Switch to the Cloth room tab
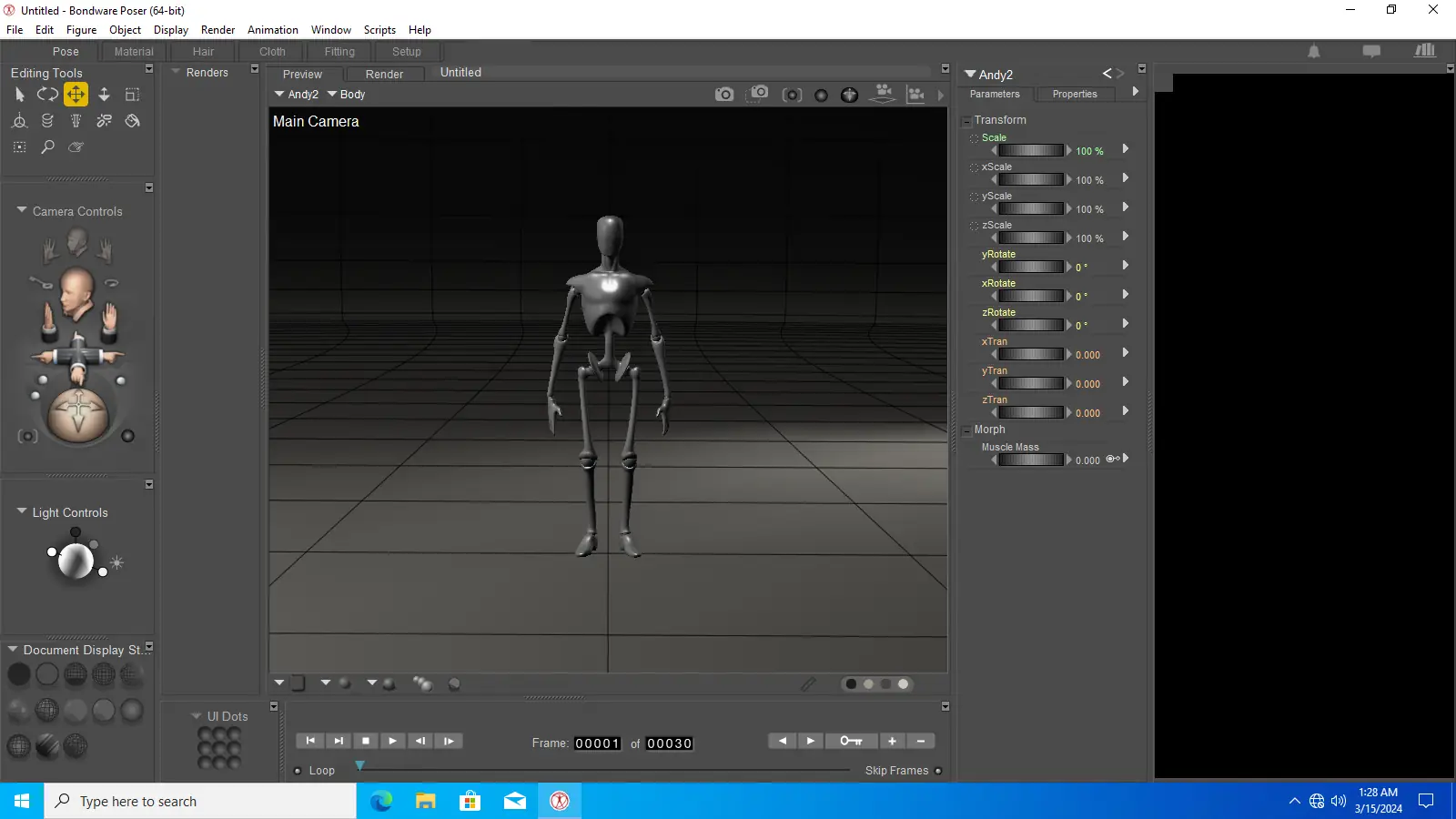 tap(272, 52)
